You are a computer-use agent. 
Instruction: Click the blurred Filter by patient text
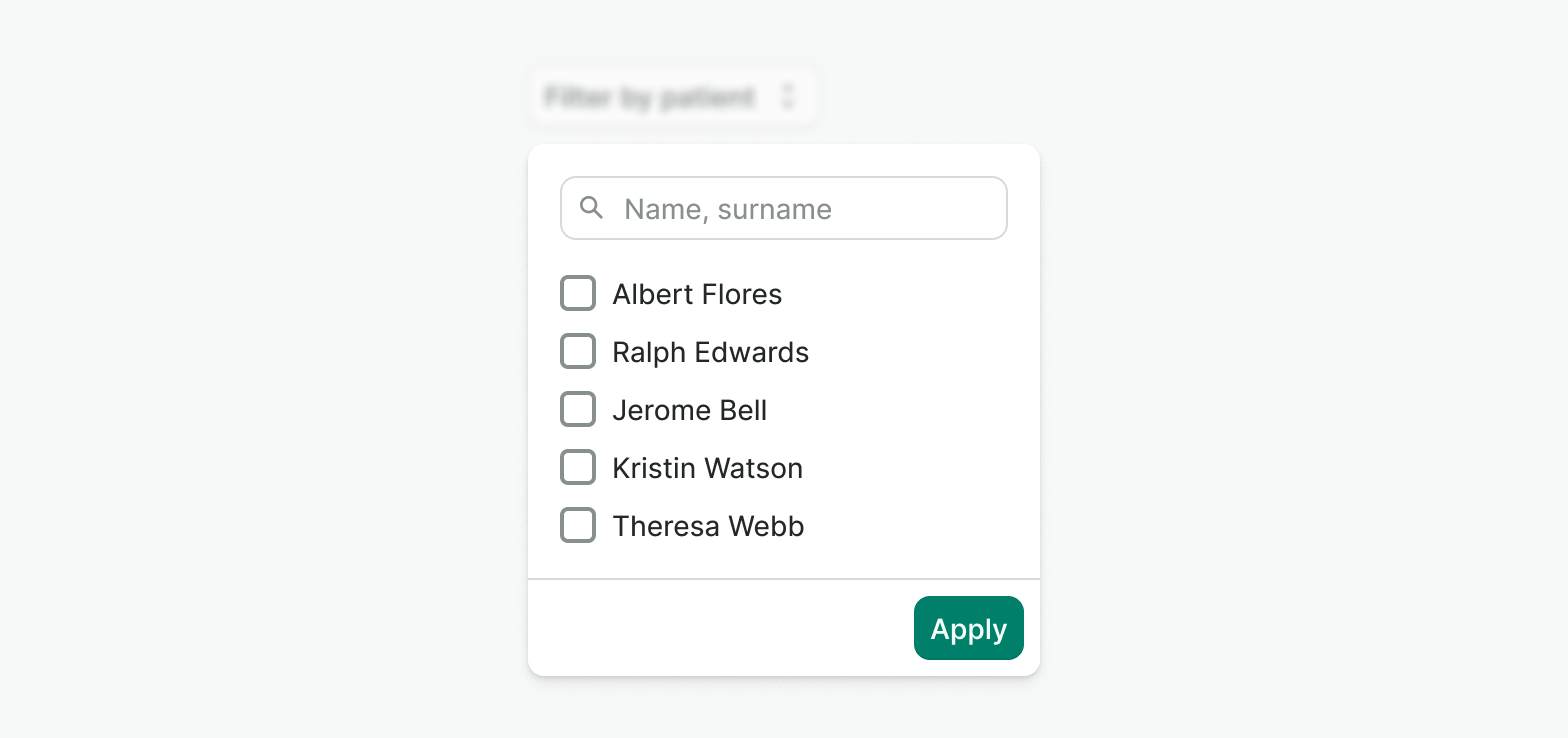tap(649, 97)
